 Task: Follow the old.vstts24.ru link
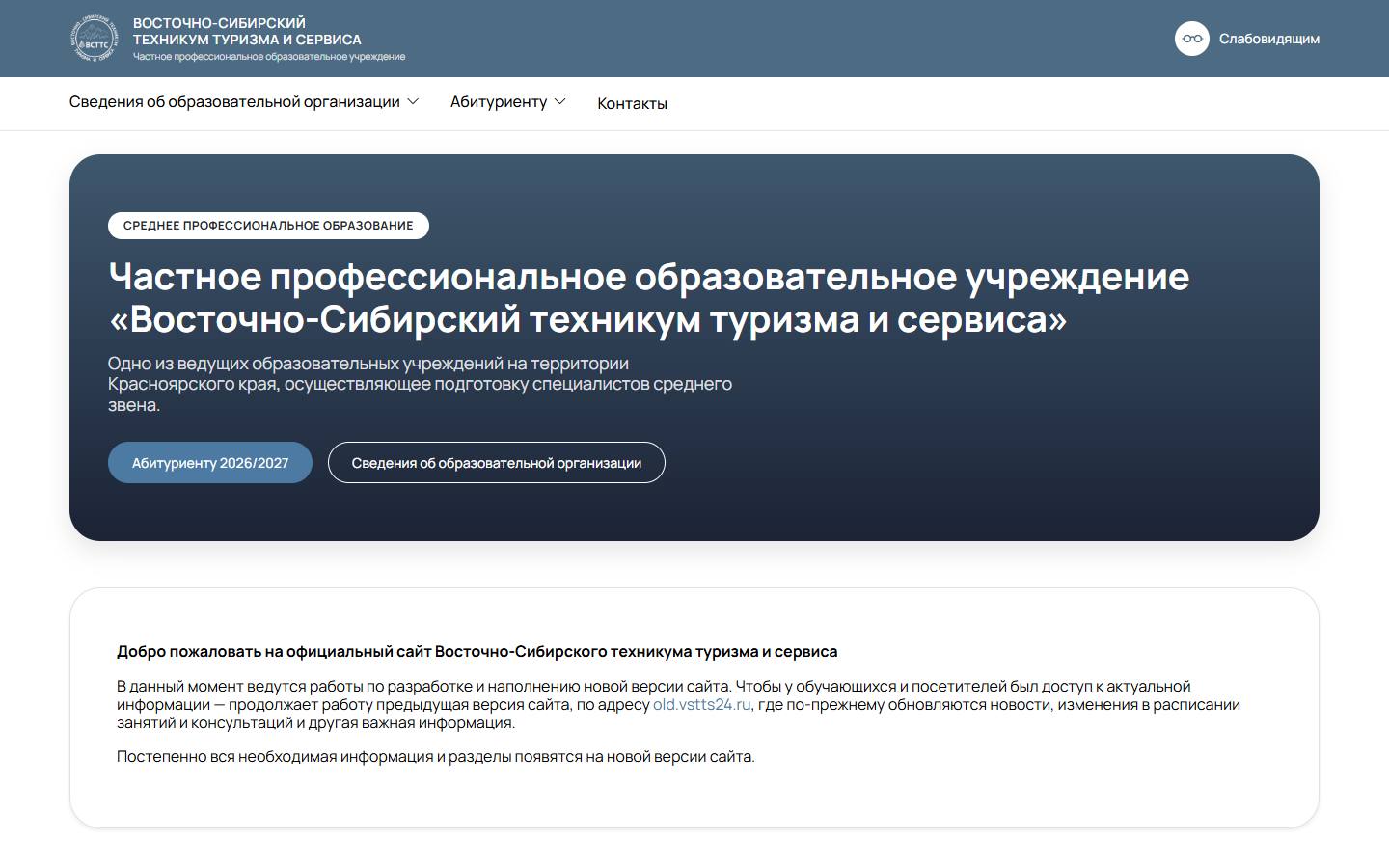pyautogui.click(x=701, y=704)
